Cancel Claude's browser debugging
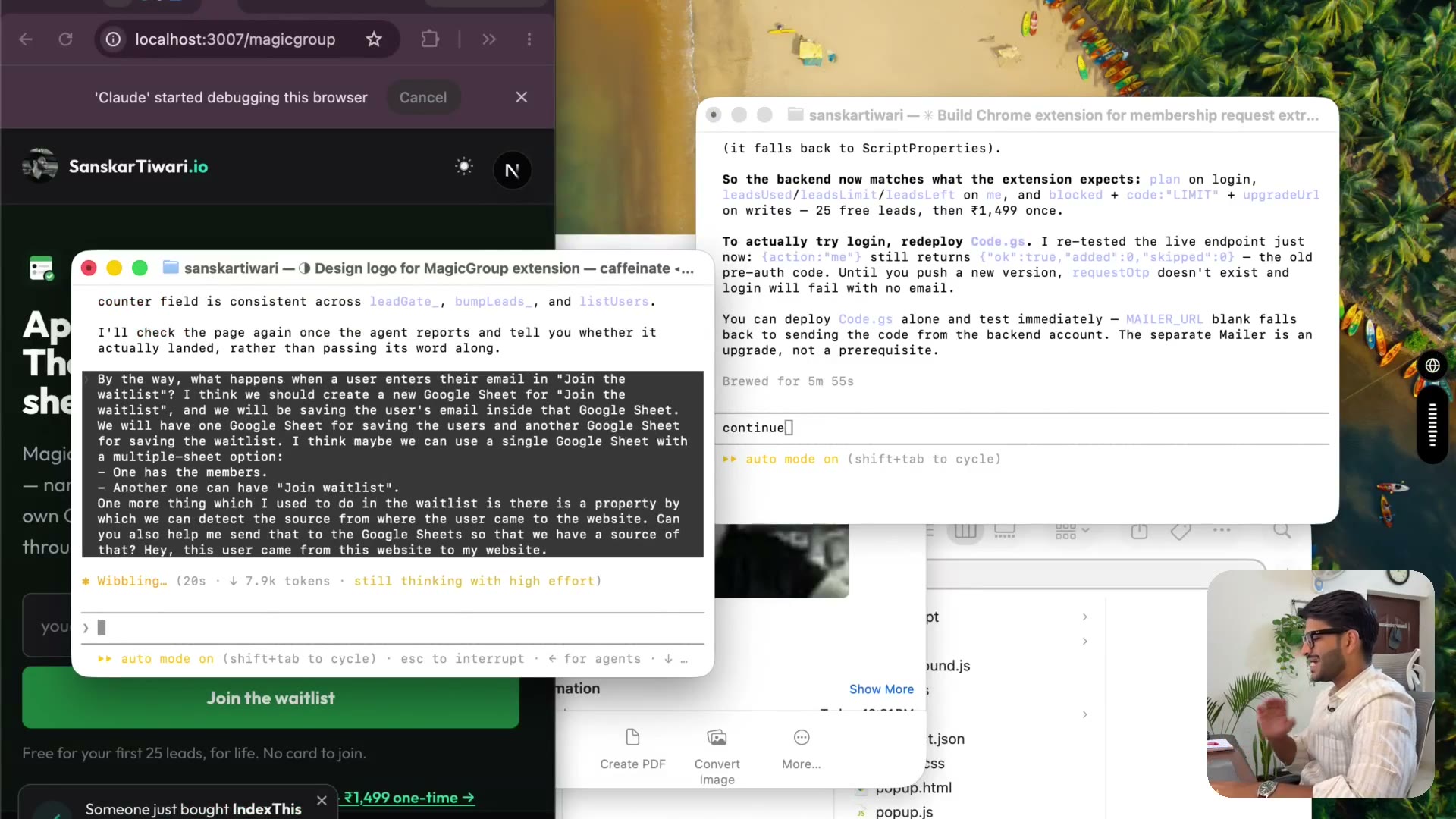The image size is (1456, 819). coord(423,97)
